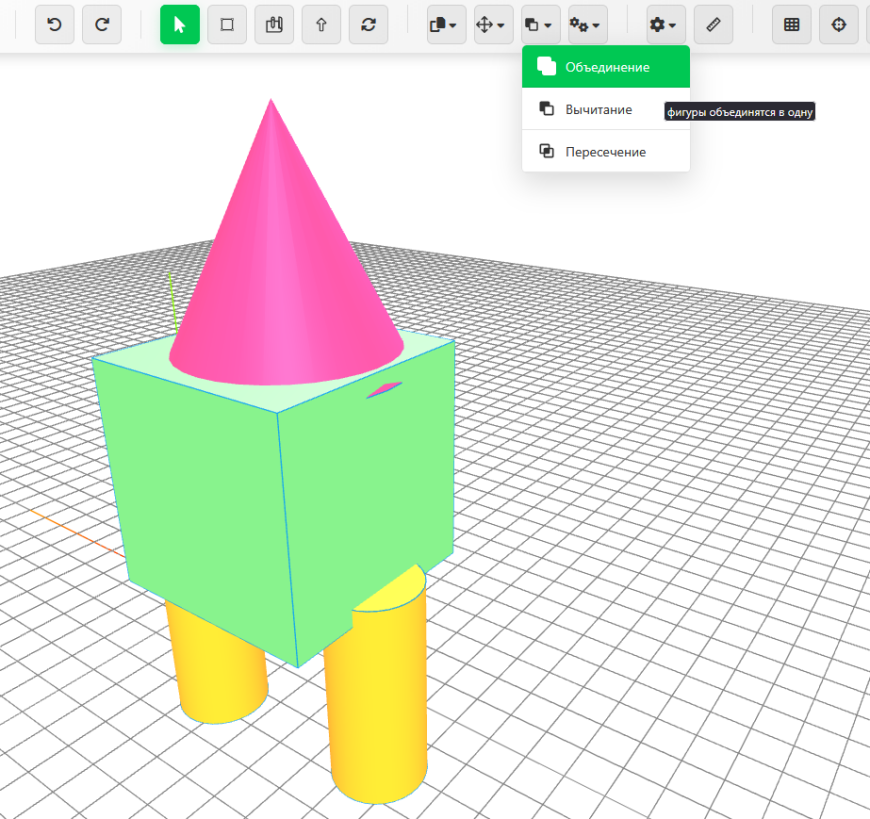Open the boolean operations dropdown

tap(539, 24)
